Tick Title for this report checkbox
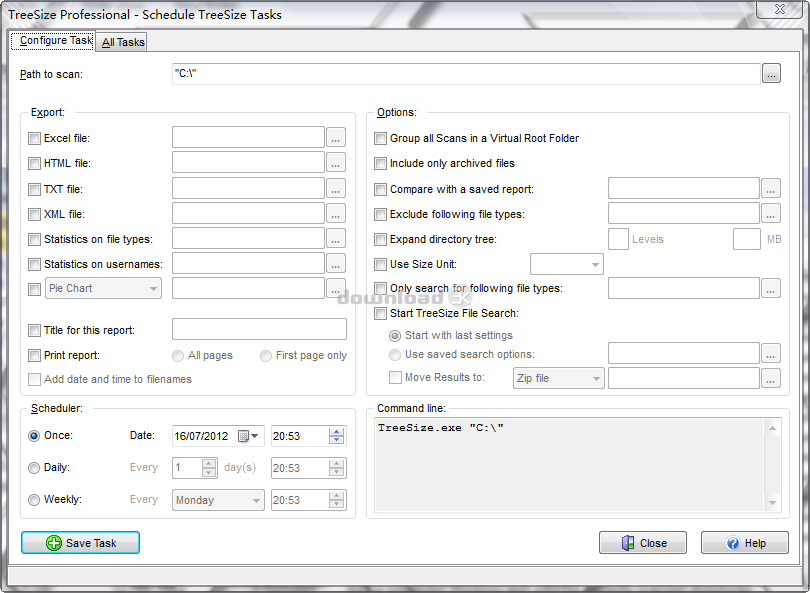 click(34, 331)
